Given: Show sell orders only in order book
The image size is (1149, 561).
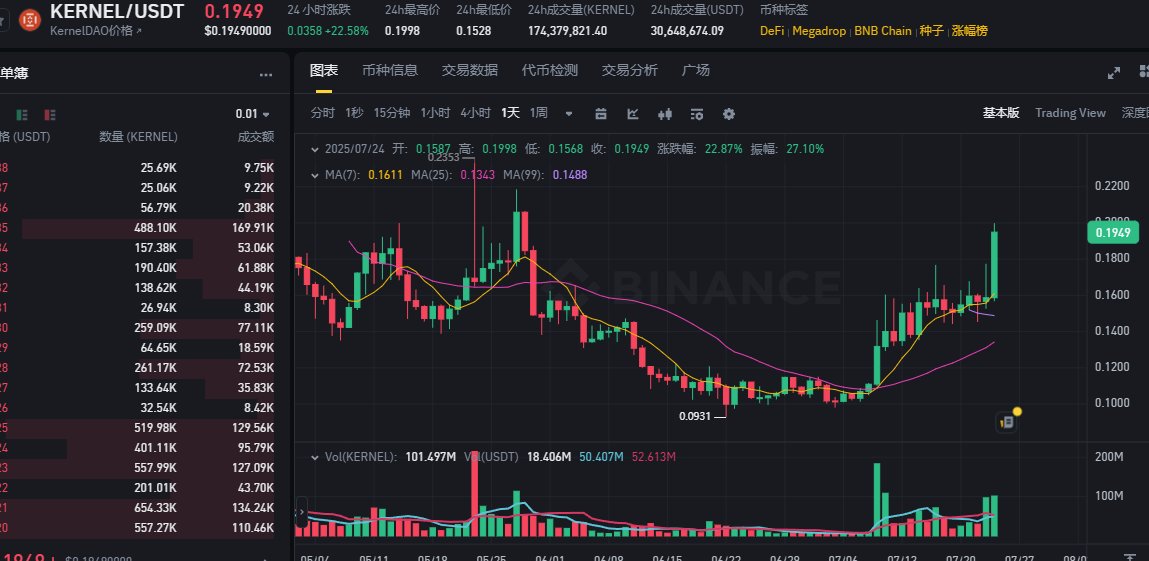Looking at the screenshot, I should point(50,114).
